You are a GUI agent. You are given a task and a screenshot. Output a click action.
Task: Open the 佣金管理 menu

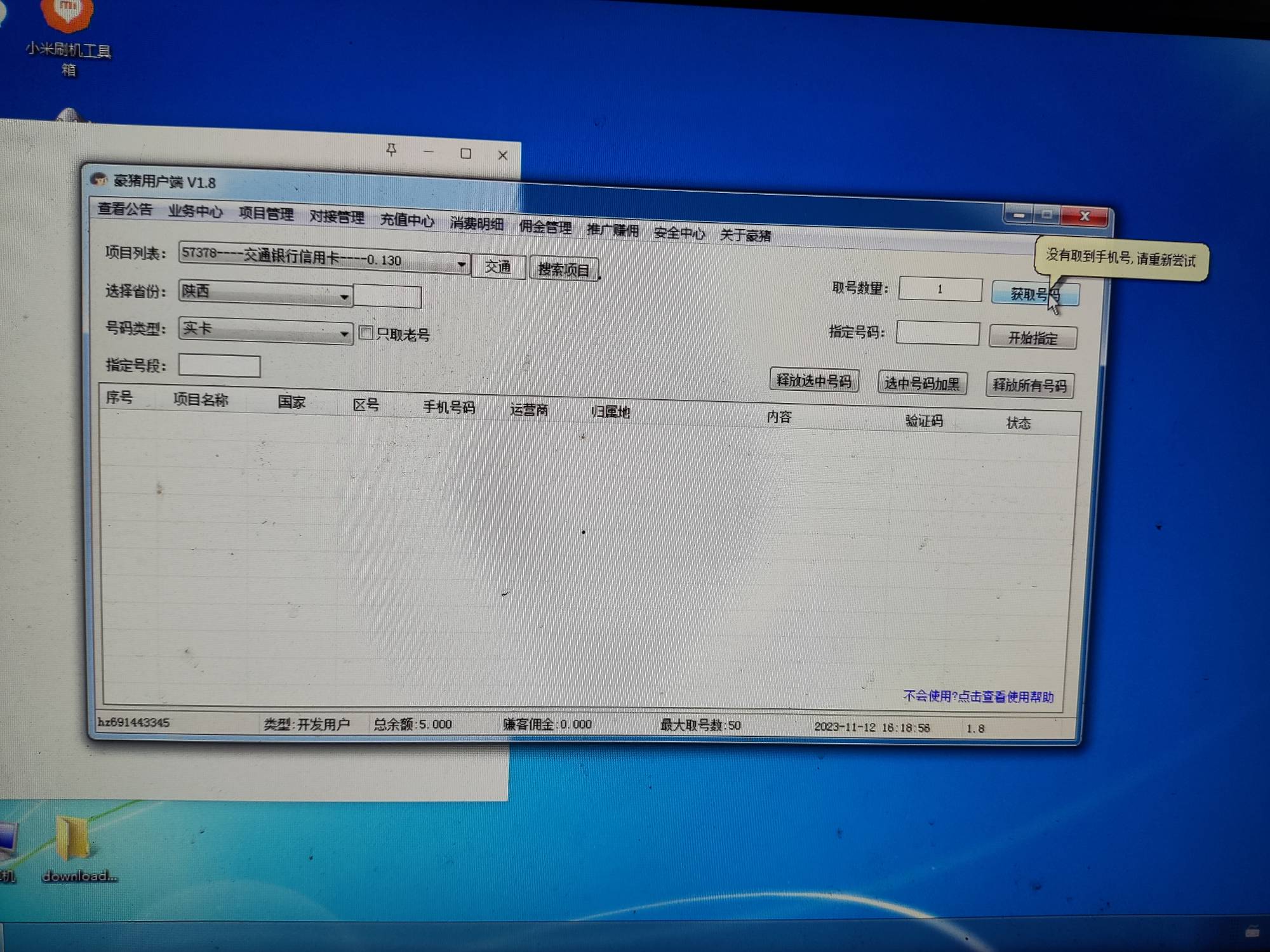pyautogui.click(x=545, y=227)
